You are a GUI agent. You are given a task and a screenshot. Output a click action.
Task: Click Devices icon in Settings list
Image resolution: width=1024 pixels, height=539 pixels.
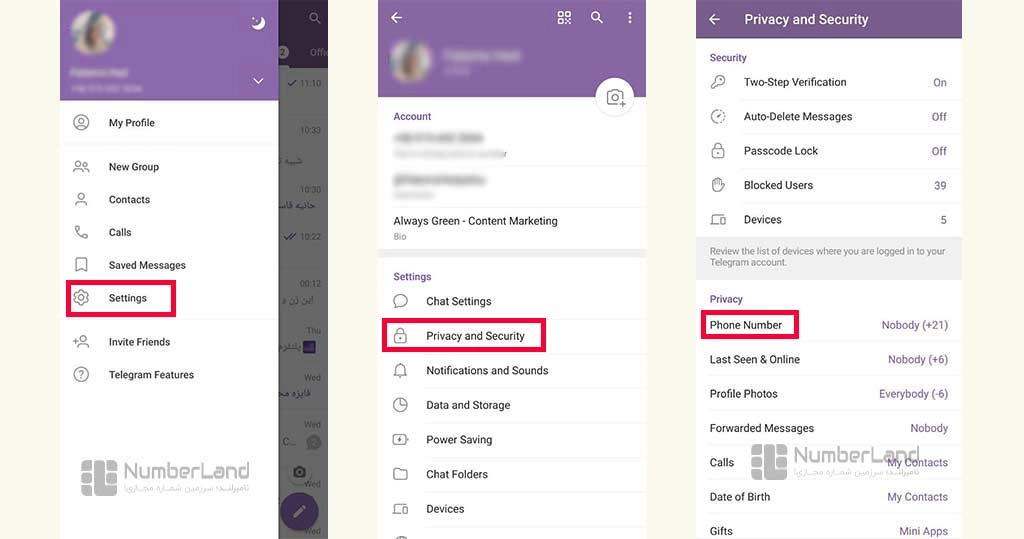400,508
